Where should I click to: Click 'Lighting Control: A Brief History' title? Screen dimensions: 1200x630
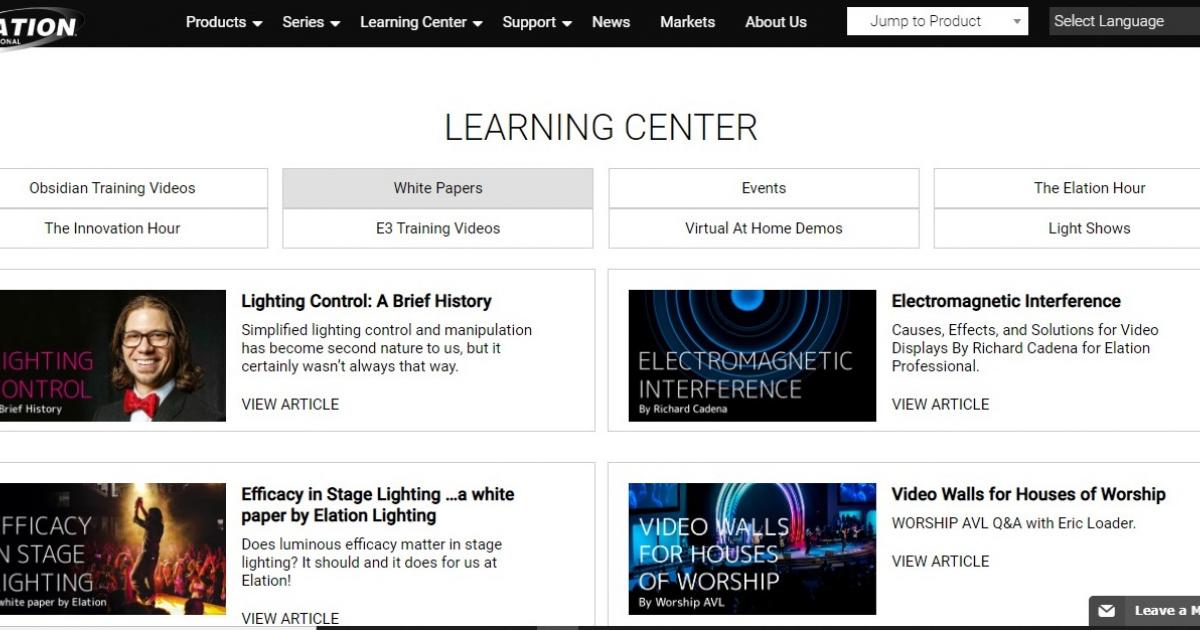click(366, 301)
